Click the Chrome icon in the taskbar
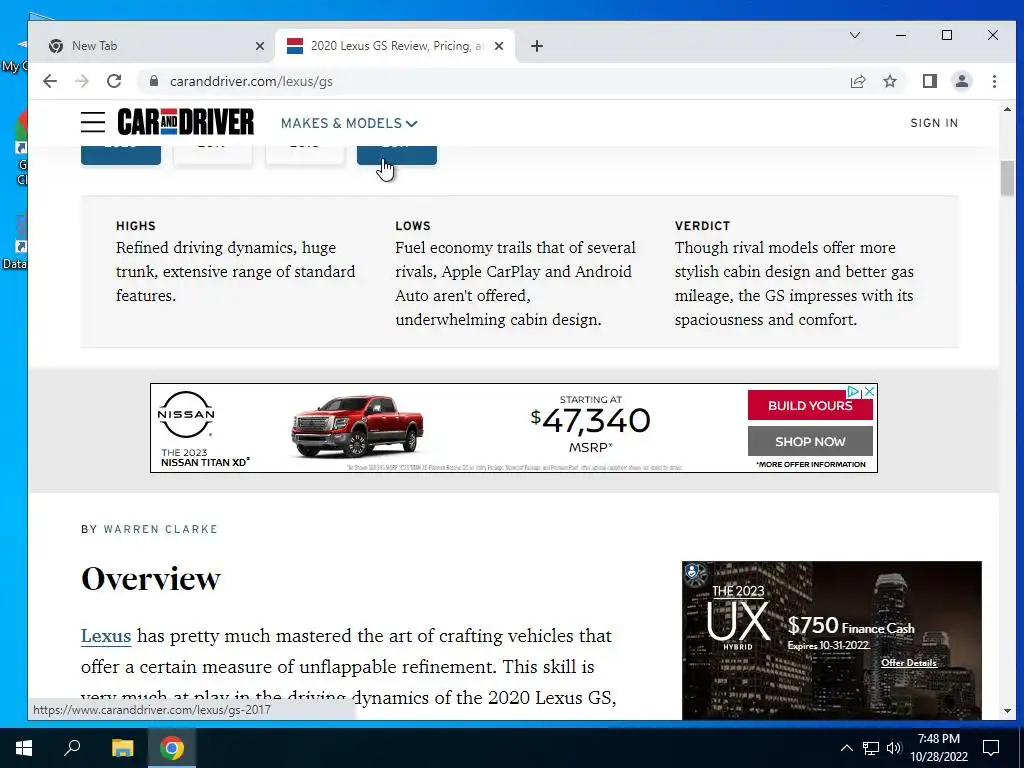This screenshot has height=768, width=1024. [172, 748]
